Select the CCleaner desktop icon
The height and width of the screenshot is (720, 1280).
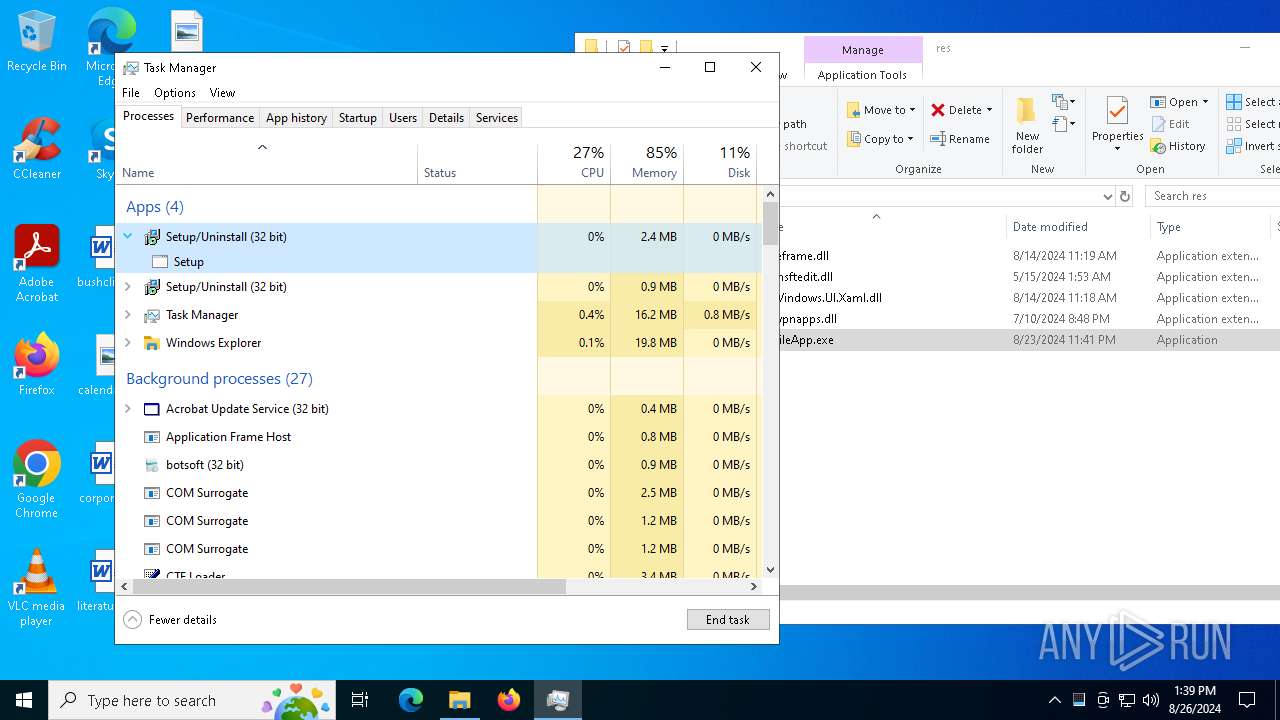(37, 150)
